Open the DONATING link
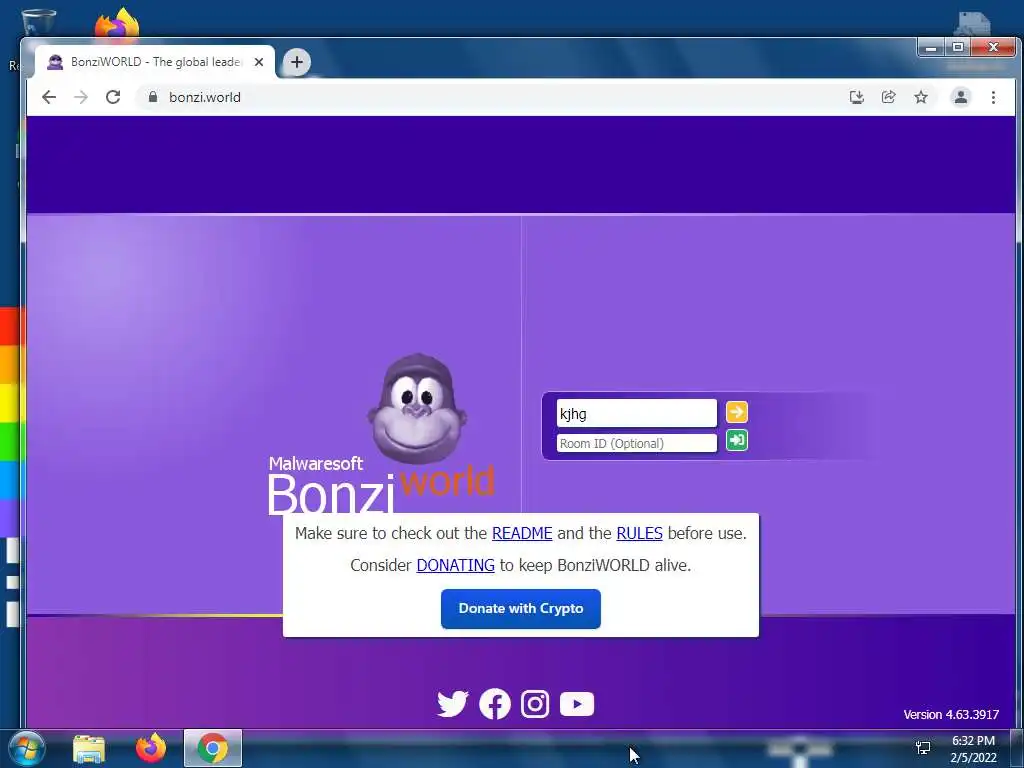The width and height of the screenshot is (1024, 768). 455,565
